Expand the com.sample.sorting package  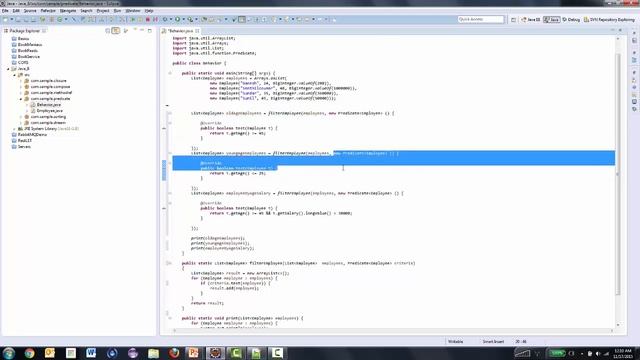(x=21, y=117)
